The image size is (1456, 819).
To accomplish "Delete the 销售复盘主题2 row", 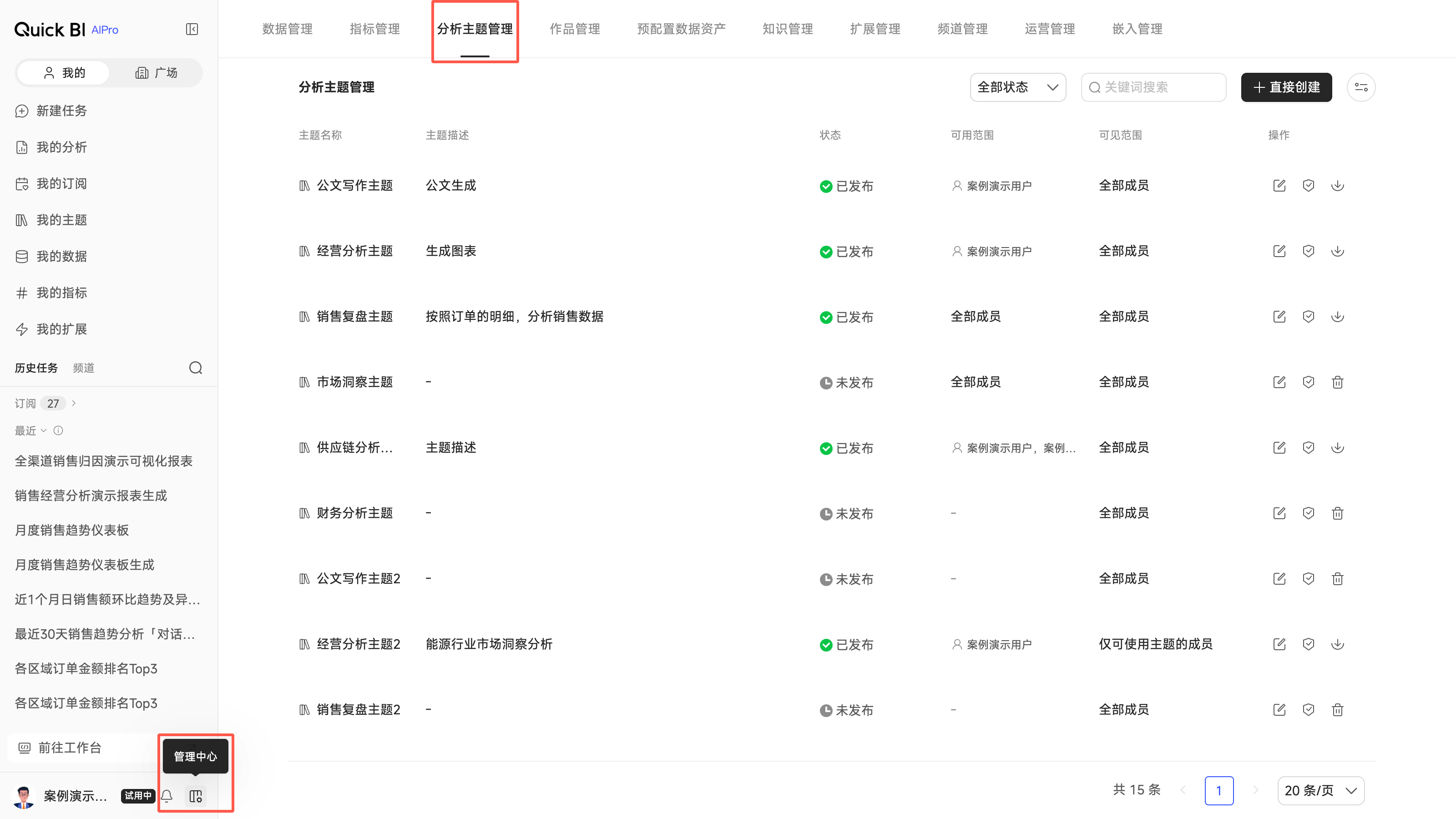I will (x=1337, y=710).
